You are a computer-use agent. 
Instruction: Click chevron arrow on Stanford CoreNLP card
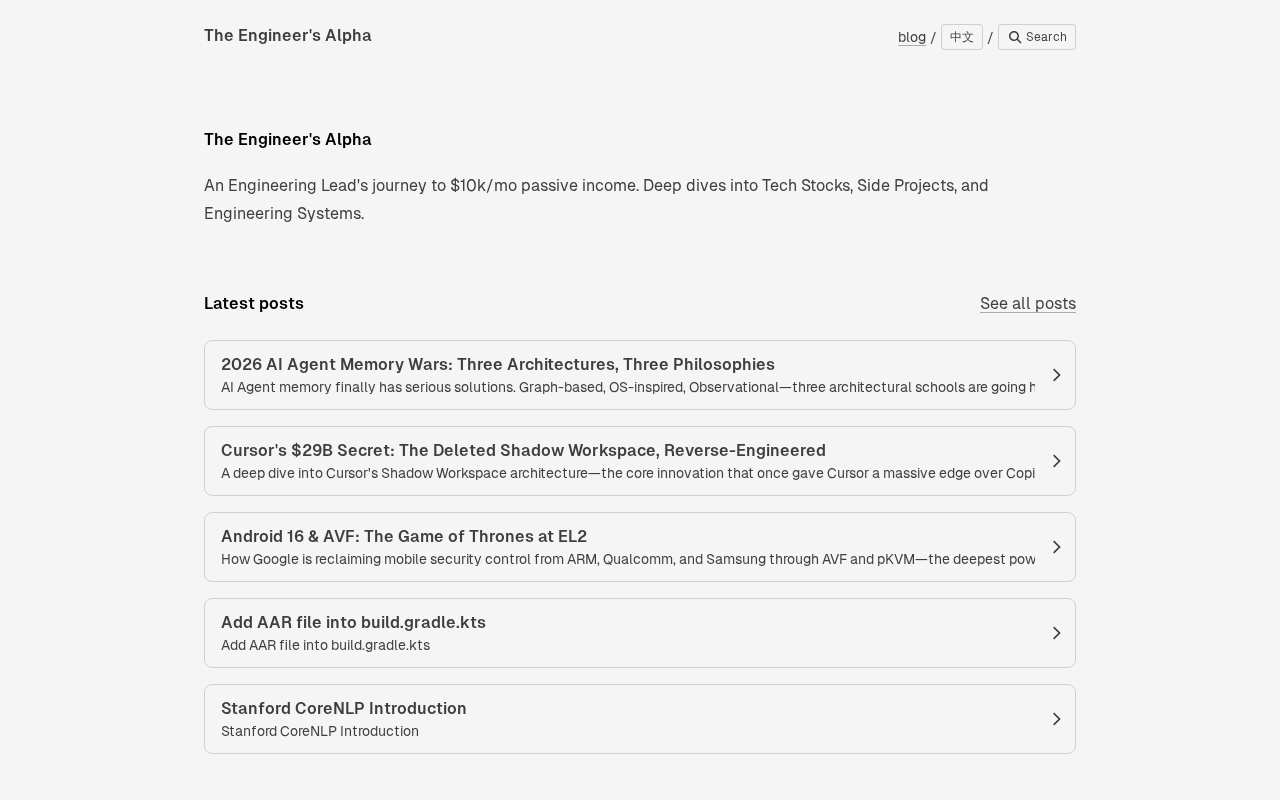click(1056, 719)
